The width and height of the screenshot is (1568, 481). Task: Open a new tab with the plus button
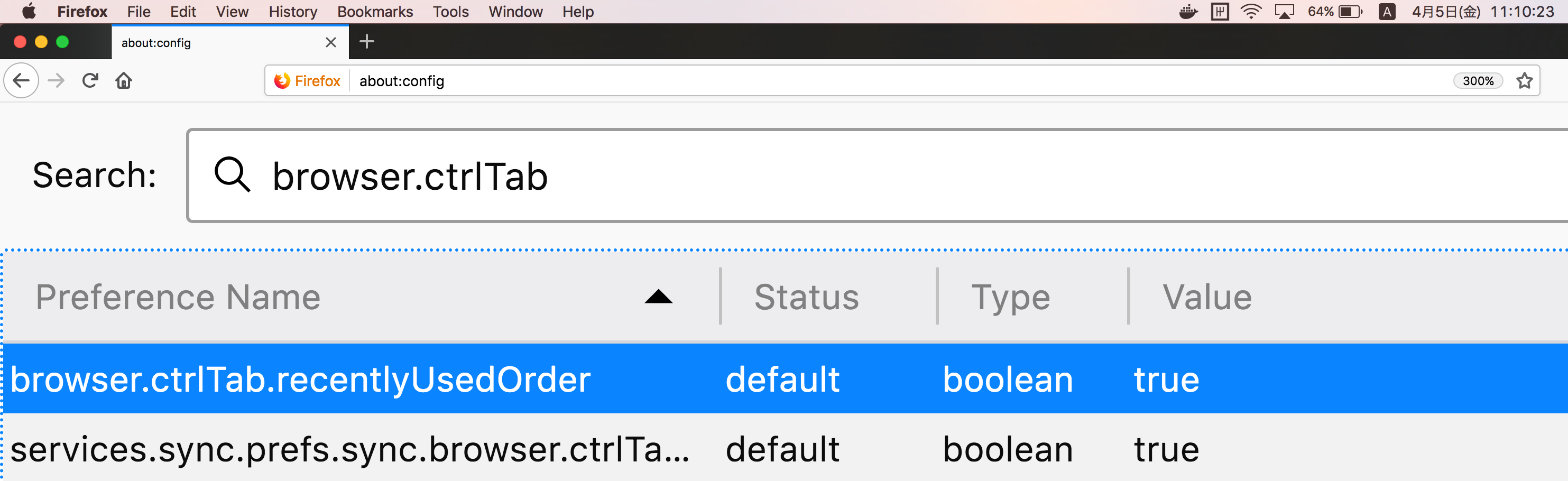click(x=366, y=42)
